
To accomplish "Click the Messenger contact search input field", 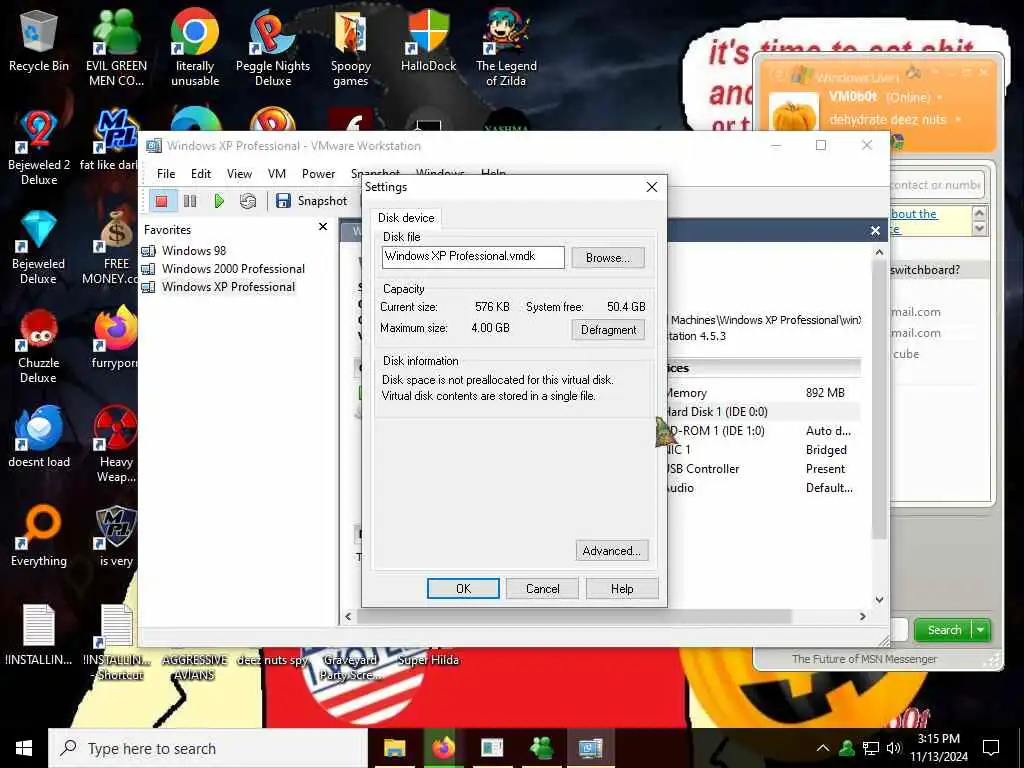I will click(936, 185).
